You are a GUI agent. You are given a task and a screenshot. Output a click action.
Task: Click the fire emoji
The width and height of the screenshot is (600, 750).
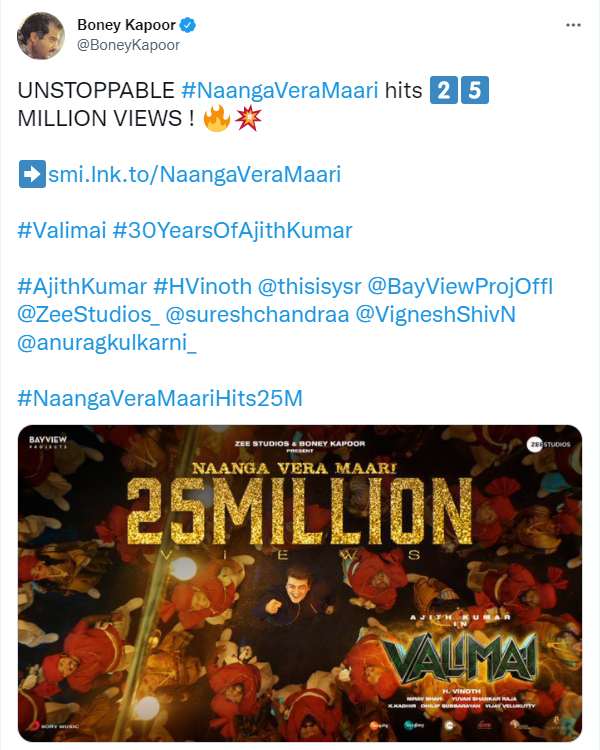pyautogui.click(x=216, y=118)
